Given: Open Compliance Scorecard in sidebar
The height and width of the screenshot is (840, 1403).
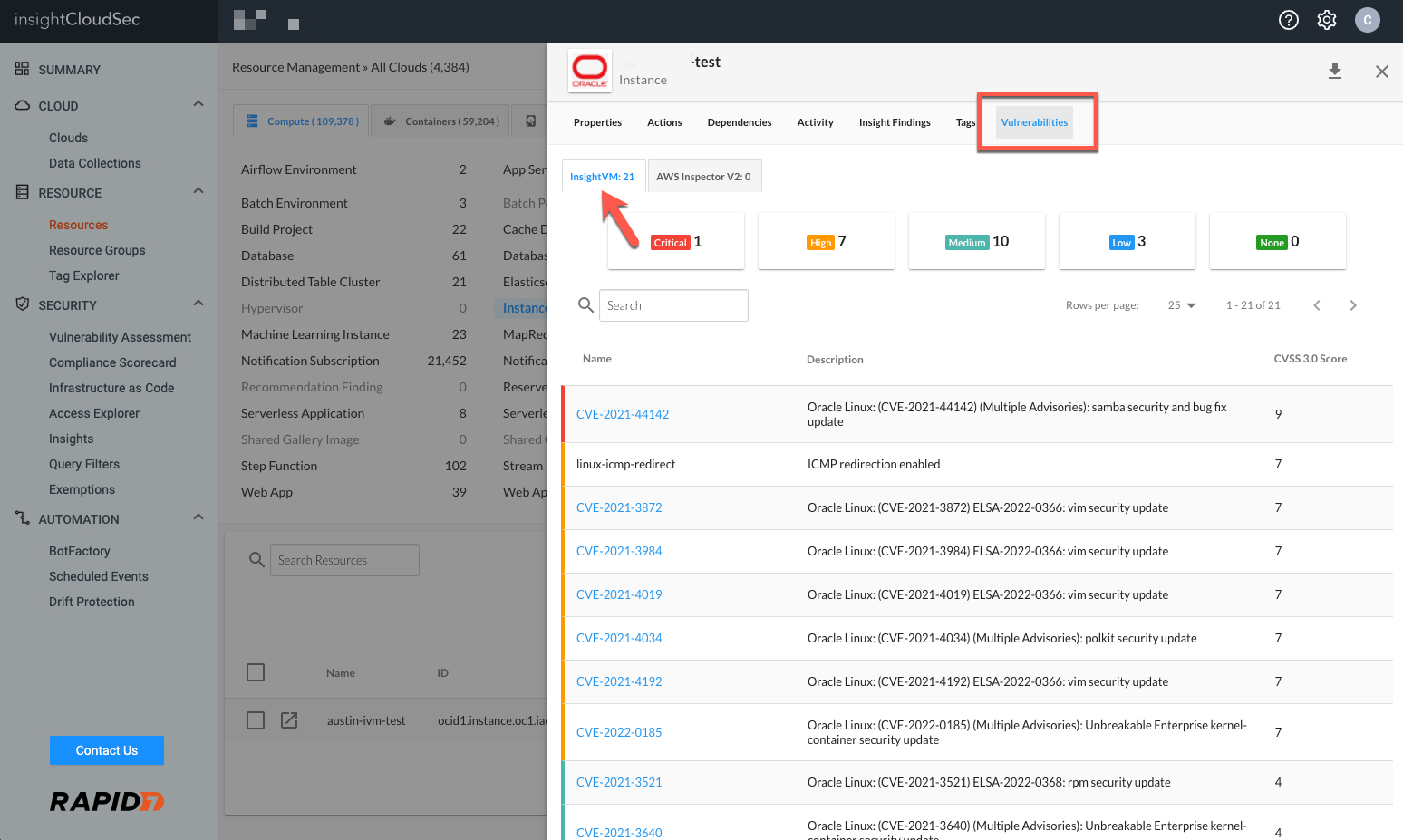Looking at the screenshot, I should [112, 362].
